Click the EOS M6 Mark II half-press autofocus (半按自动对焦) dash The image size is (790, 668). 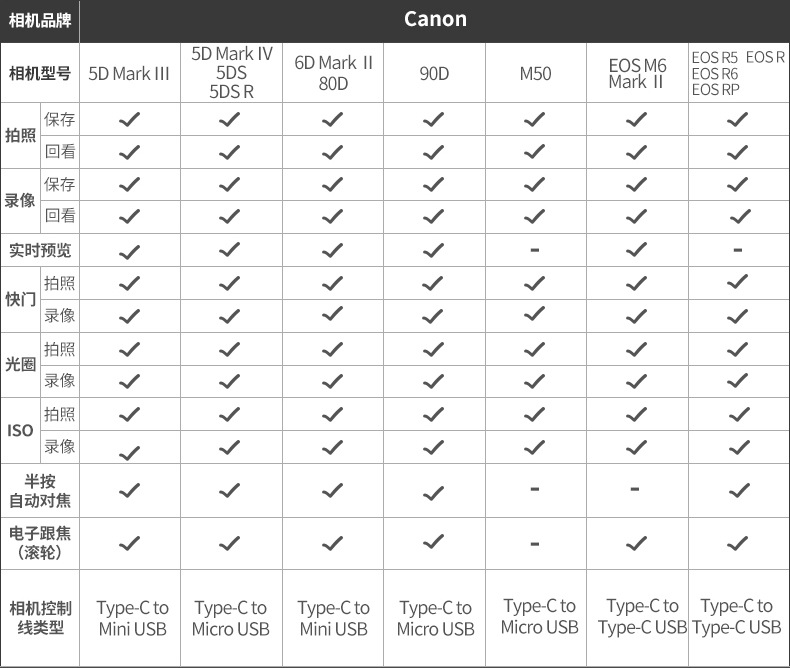point(636,489)
